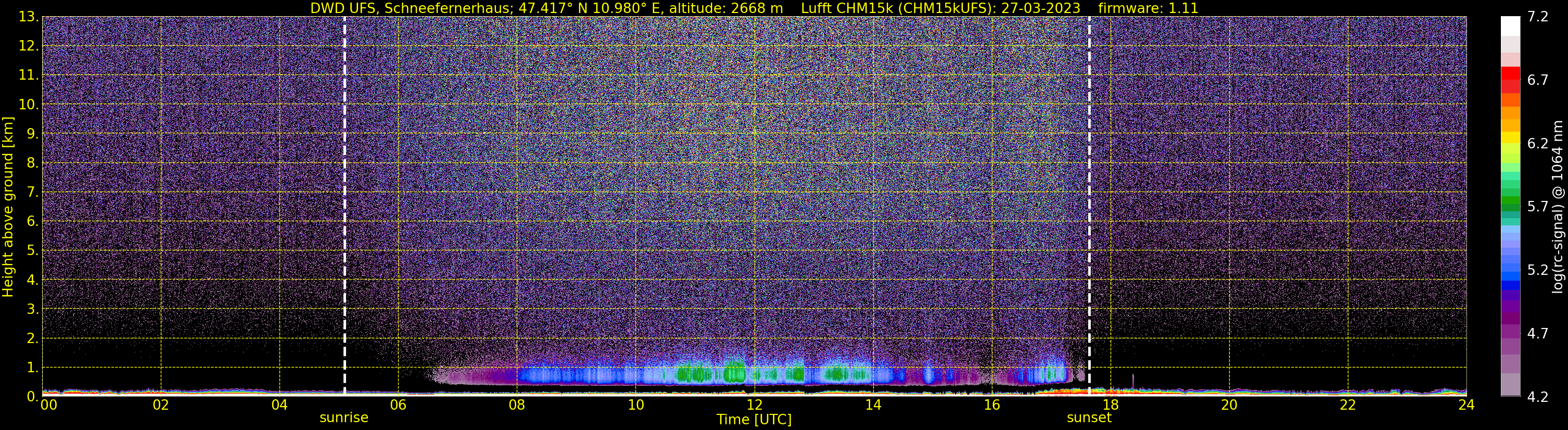This screenshot has height=430, width=1568.
Task: Click the time axis tick label 12
Action: pos(754,405)
